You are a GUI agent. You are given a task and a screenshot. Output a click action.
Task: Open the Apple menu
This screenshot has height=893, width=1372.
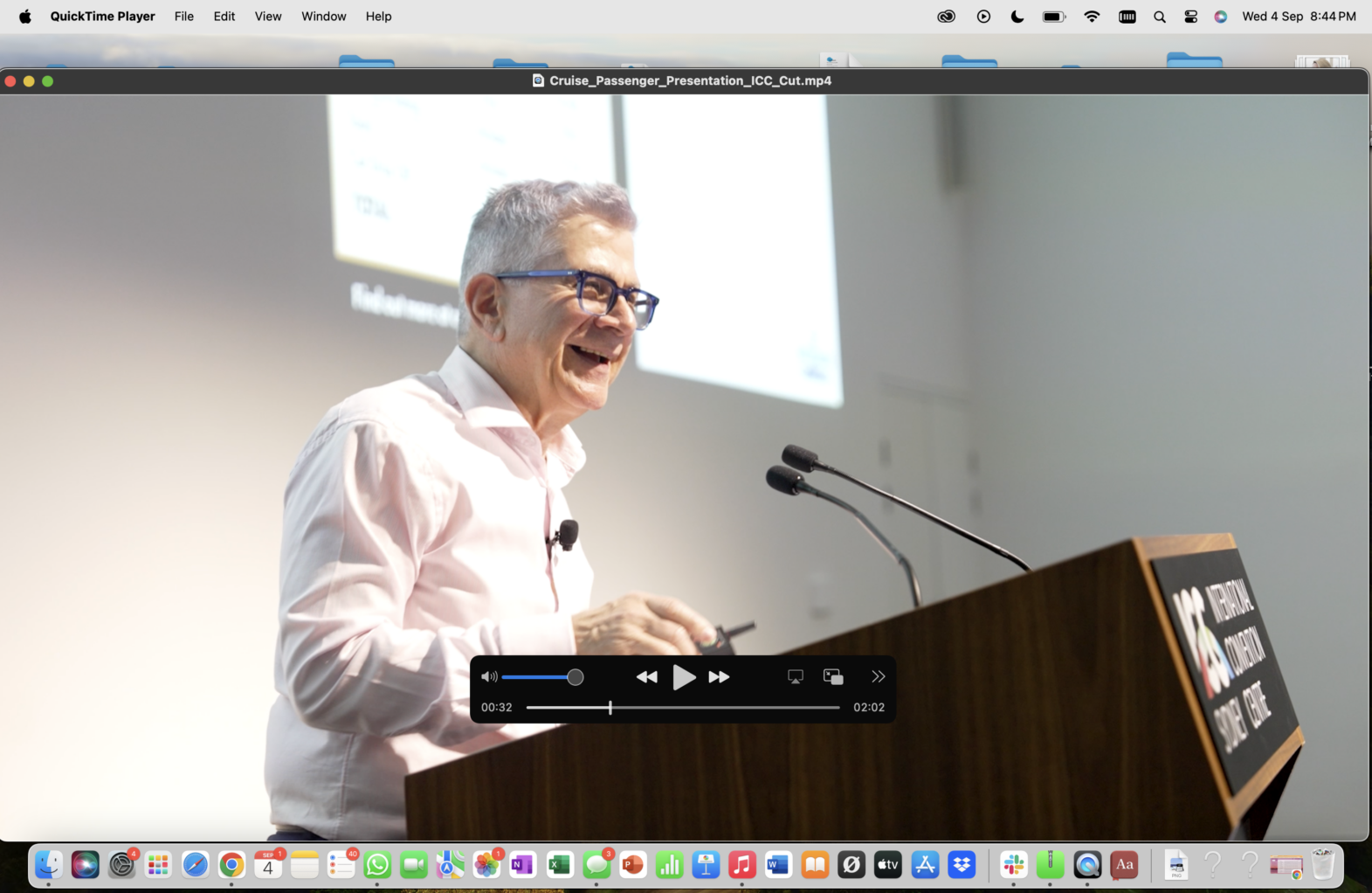[25, 17]
